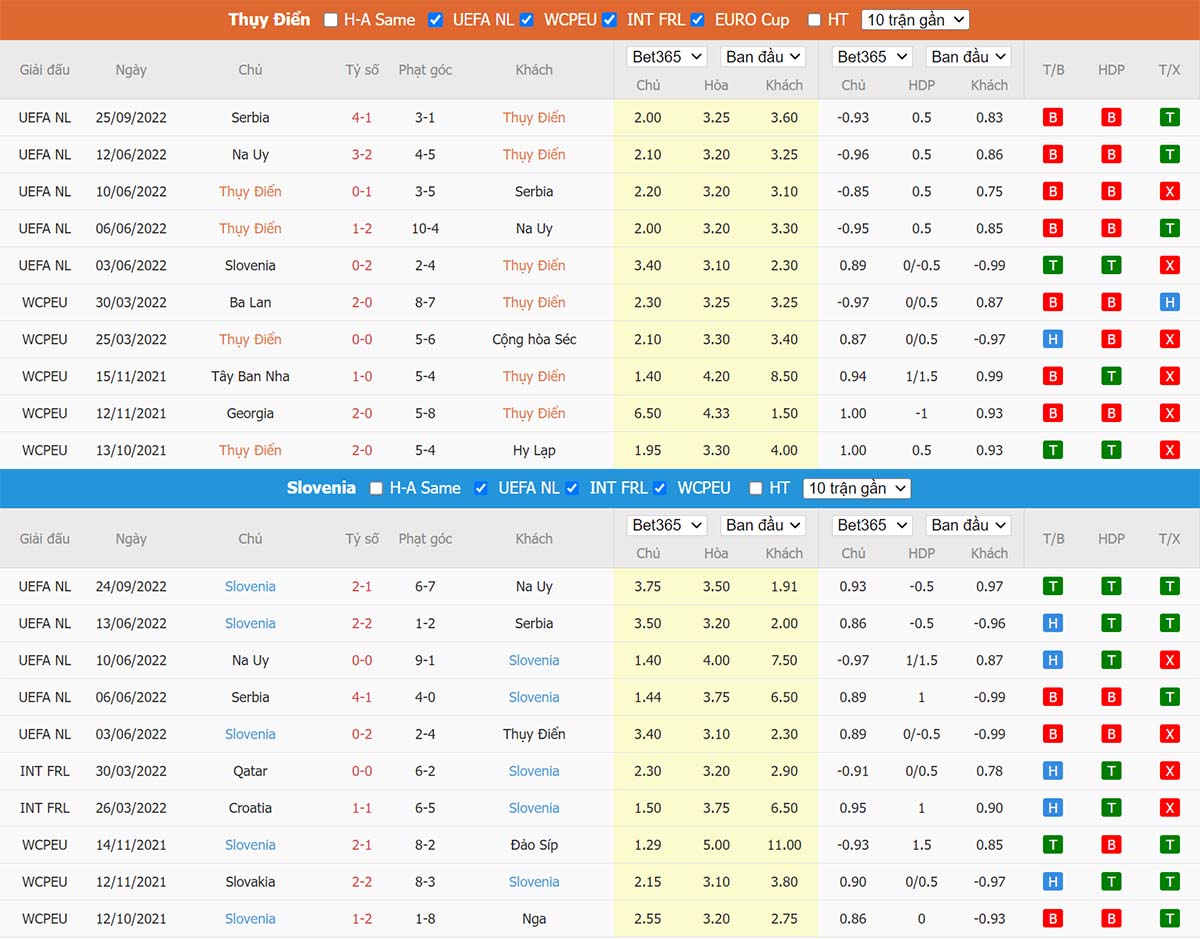The height and width of the screenshot is (939, 1200).
Task: Uncheck EURO Cup filter checkbox
Action: click(698, 20)
